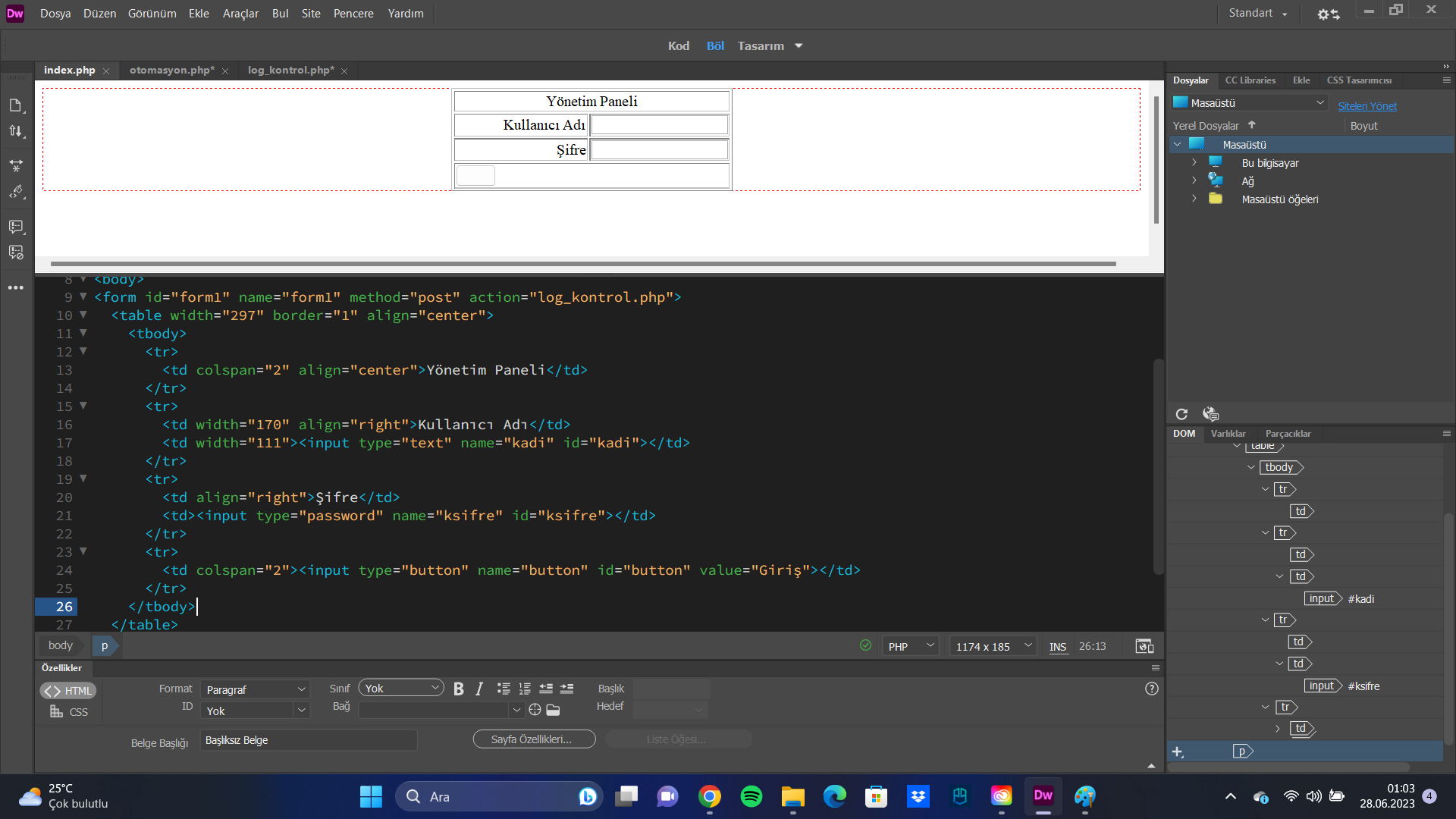The image size is (1456, 819).
Task: Click the Sayfa Özellikleri button
Action: (x=534, y=739)
